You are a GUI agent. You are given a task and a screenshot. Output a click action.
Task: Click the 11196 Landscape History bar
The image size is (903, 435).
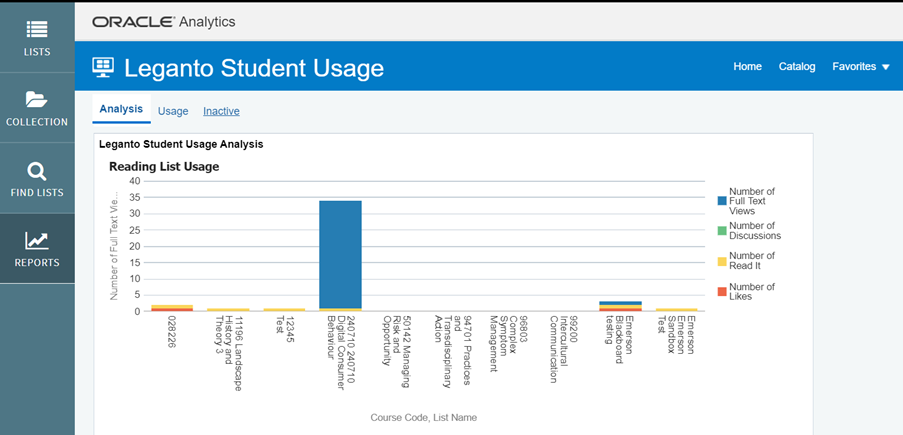(228, 309)
